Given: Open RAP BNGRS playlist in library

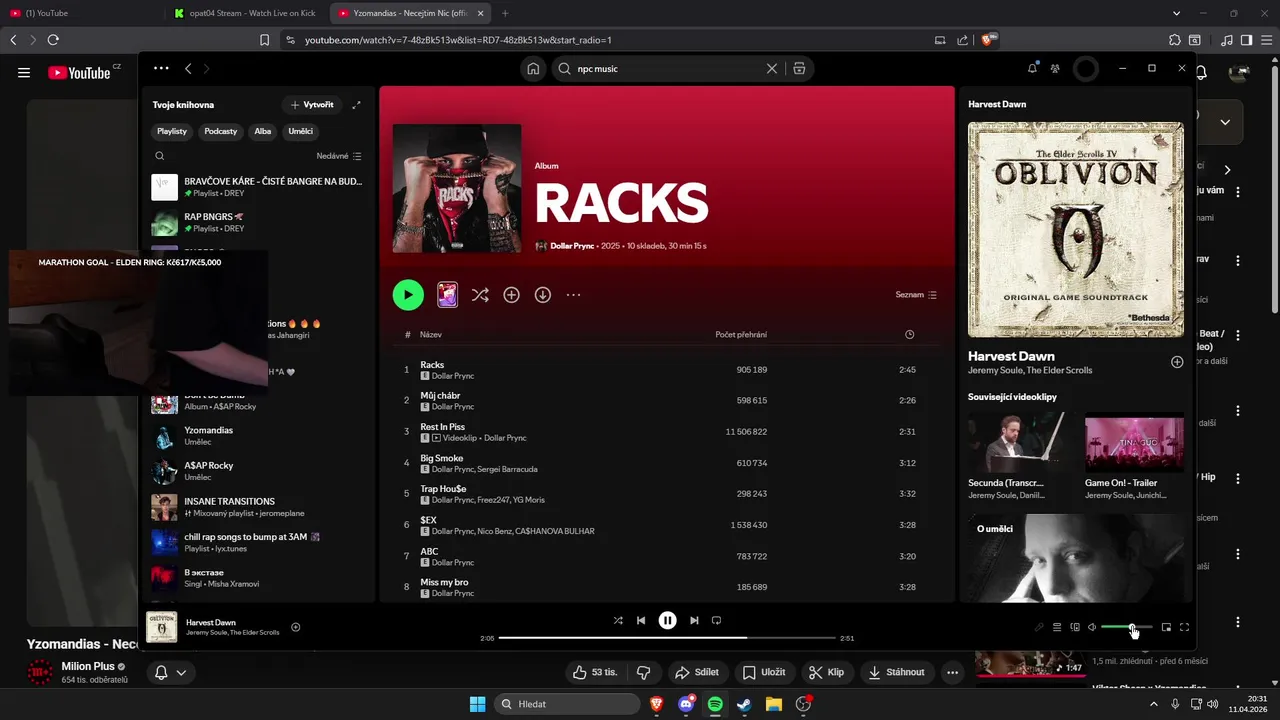Looking at the screenshot, I should click(257, 222).
